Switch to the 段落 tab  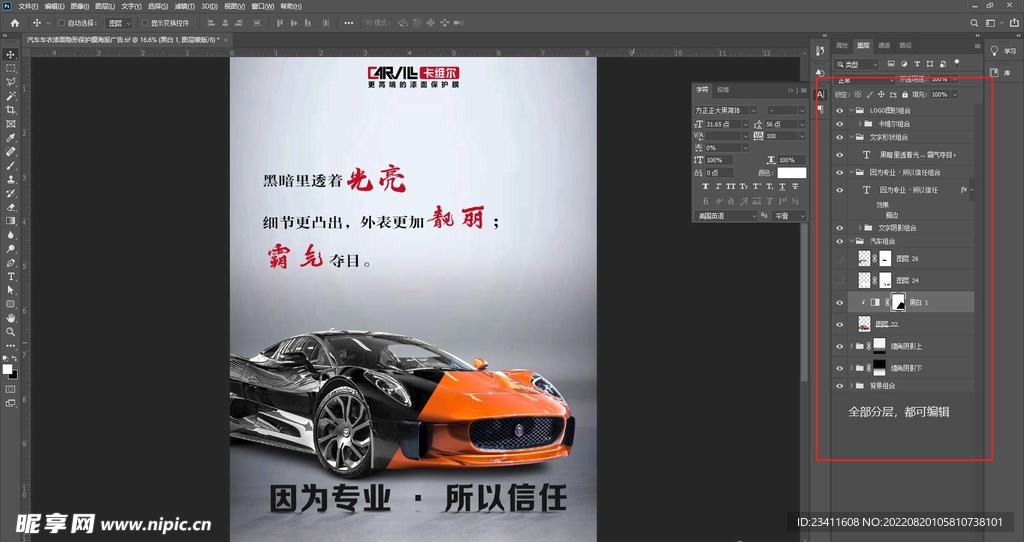point(723,90)
